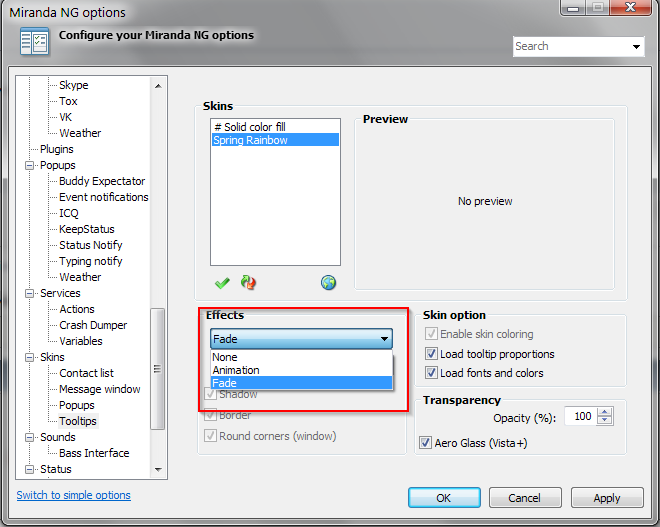
Task: Disable Aero Glass (Vista+) option
Action: pos(426,442)
